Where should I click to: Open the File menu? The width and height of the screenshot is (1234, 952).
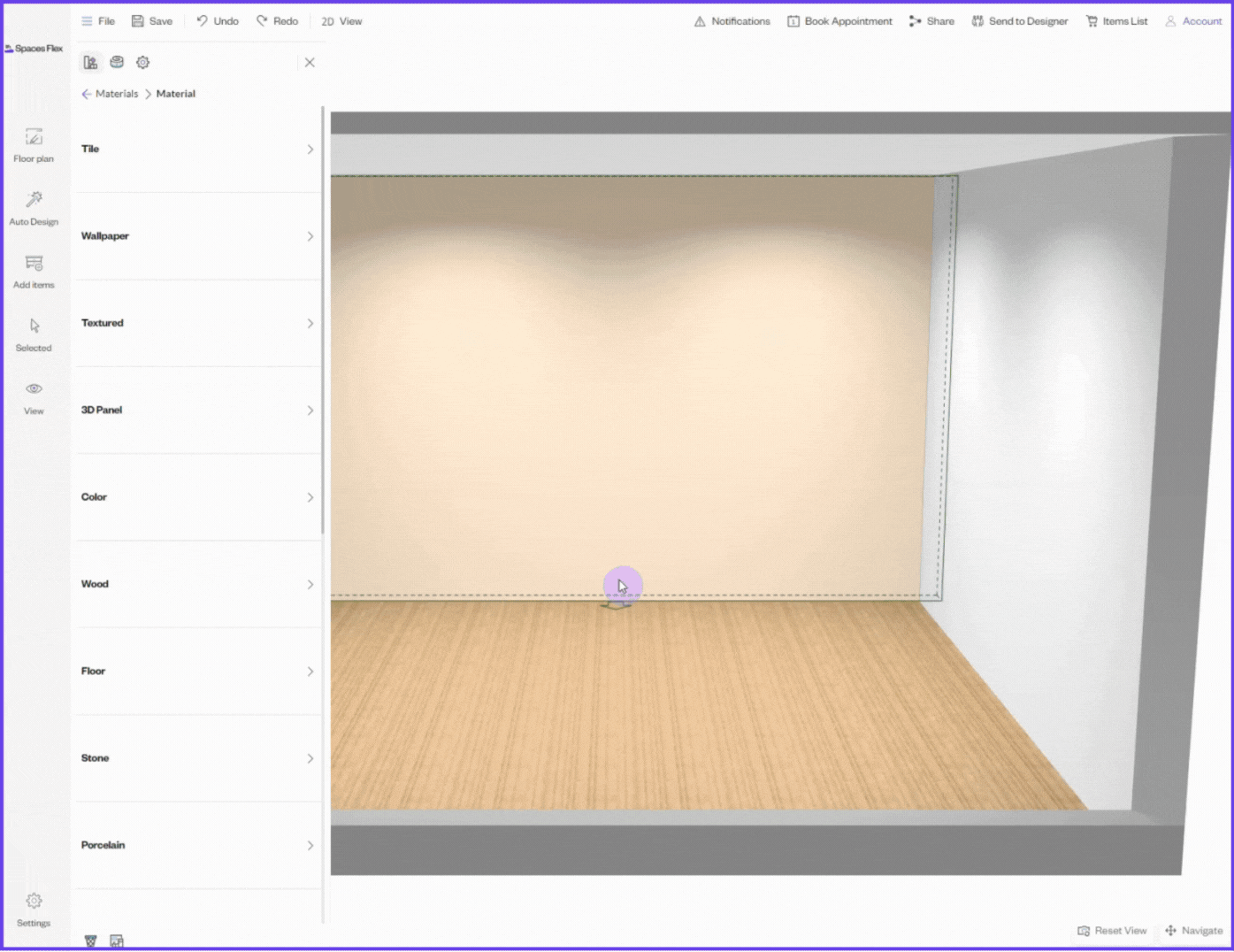click(x=98, y=21)
